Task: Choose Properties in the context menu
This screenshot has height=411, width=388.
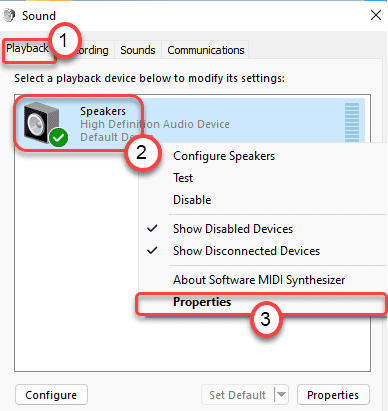Action: [202, 302]
